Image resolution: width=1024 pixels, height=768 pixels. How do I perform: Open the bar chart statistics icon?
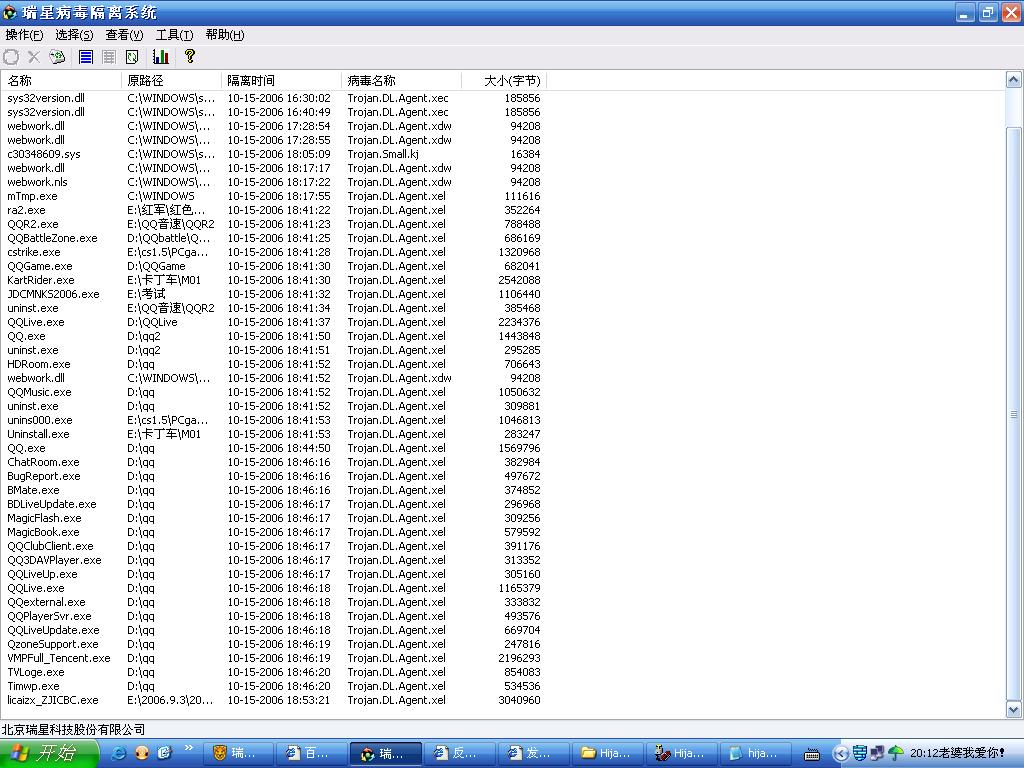pyautogui.click(x=161, y=57)
